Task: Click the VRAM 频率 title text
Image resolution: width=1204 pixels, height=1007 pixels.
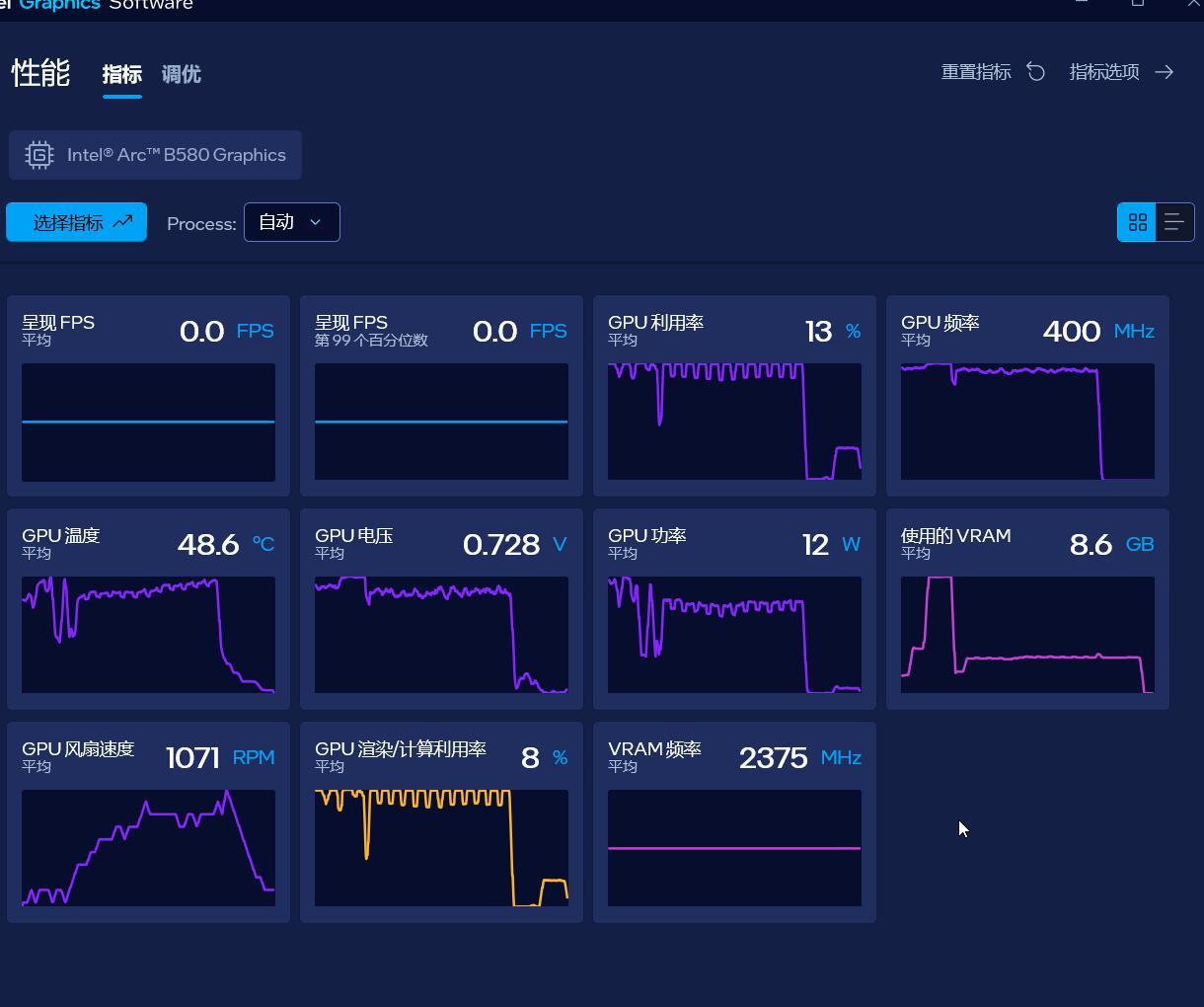Action: pos(654,749)
